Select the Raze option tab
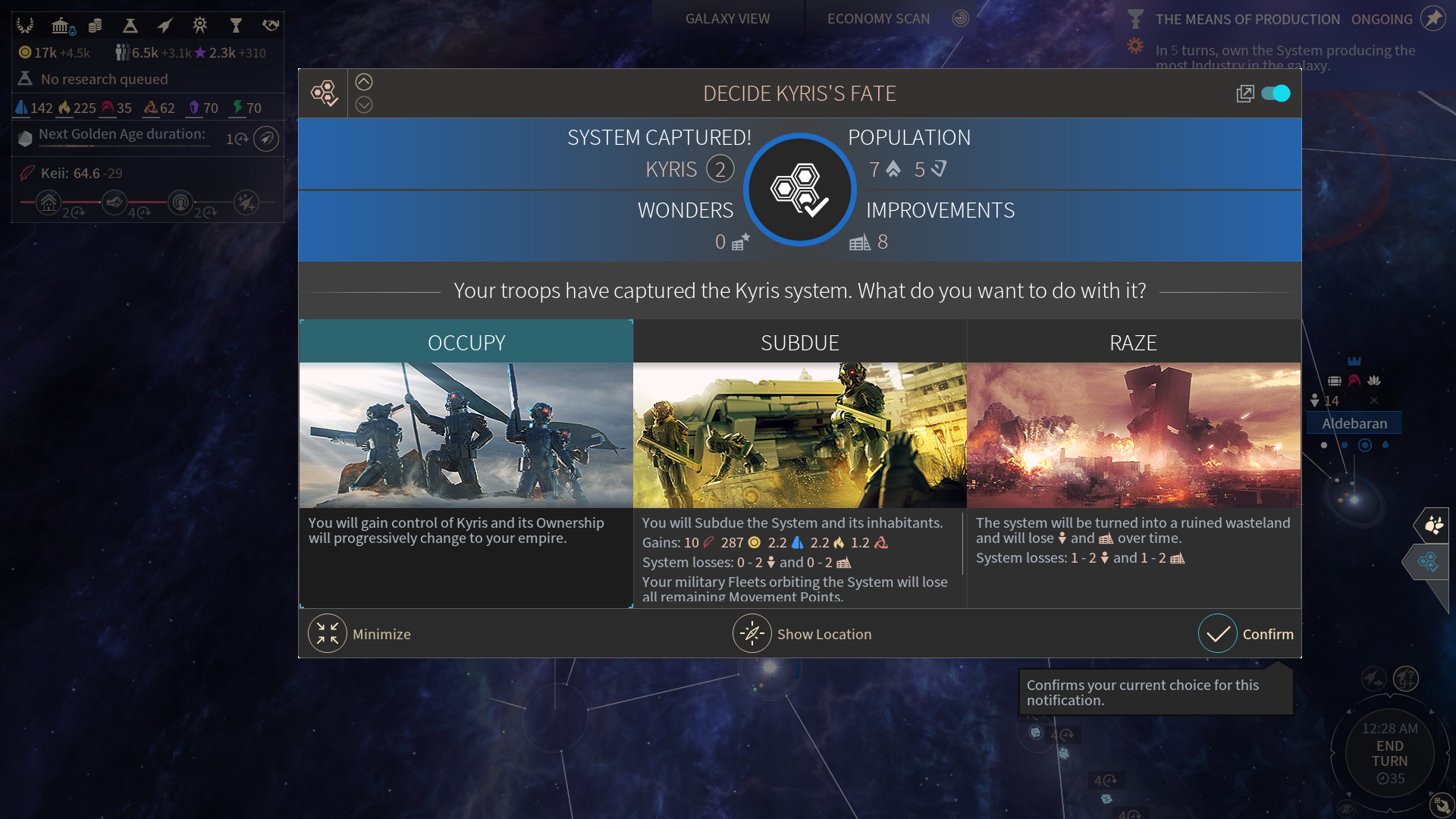1456x819 pixels. pos(1133,343)
